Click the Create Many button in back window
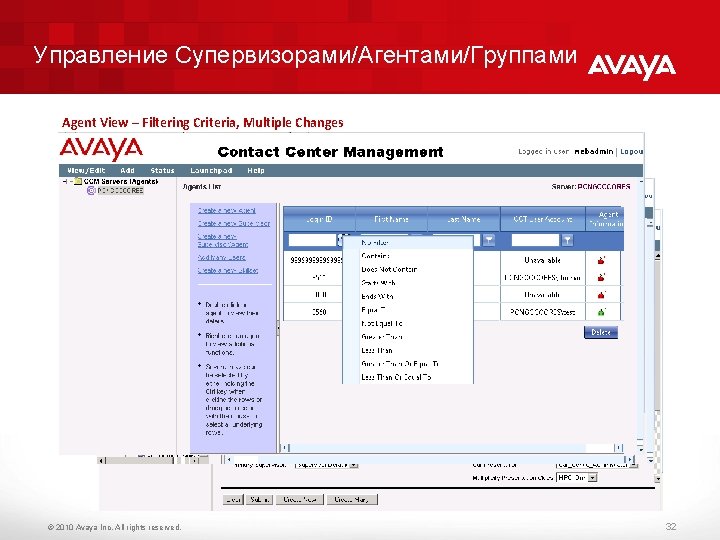The height and width of the screenshot is (540, 720). [x=352, y=499]
